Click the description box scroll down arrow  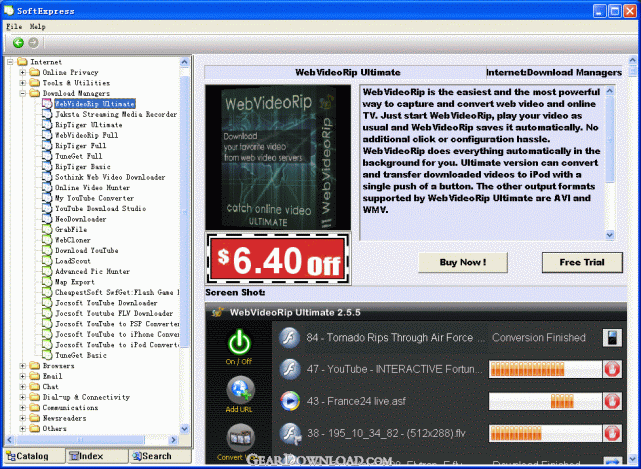click(x=610, y=235)
